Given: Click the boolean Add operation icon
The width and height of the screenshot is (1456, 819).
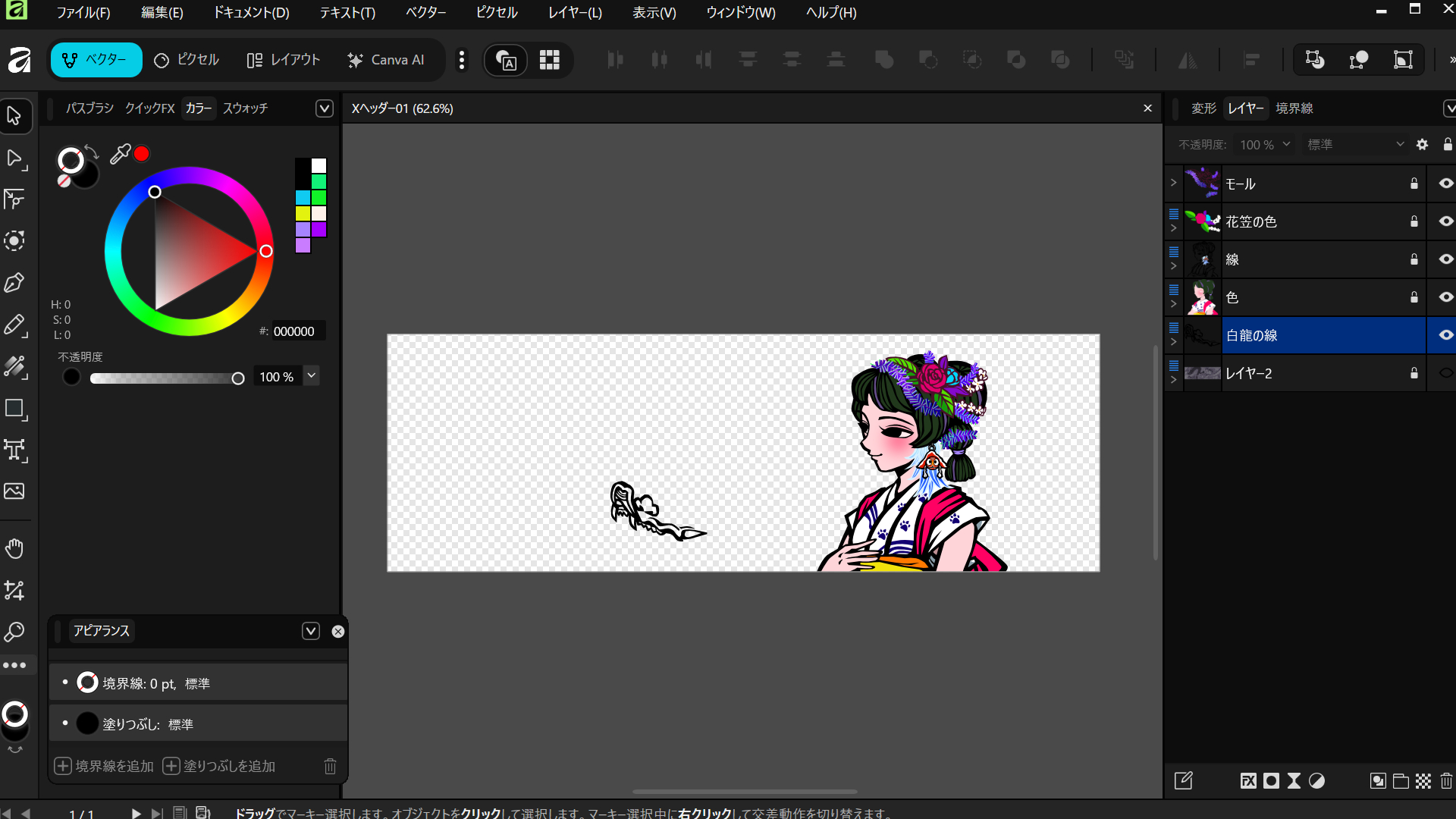Looking at the screenshot, I should [884, 60].
